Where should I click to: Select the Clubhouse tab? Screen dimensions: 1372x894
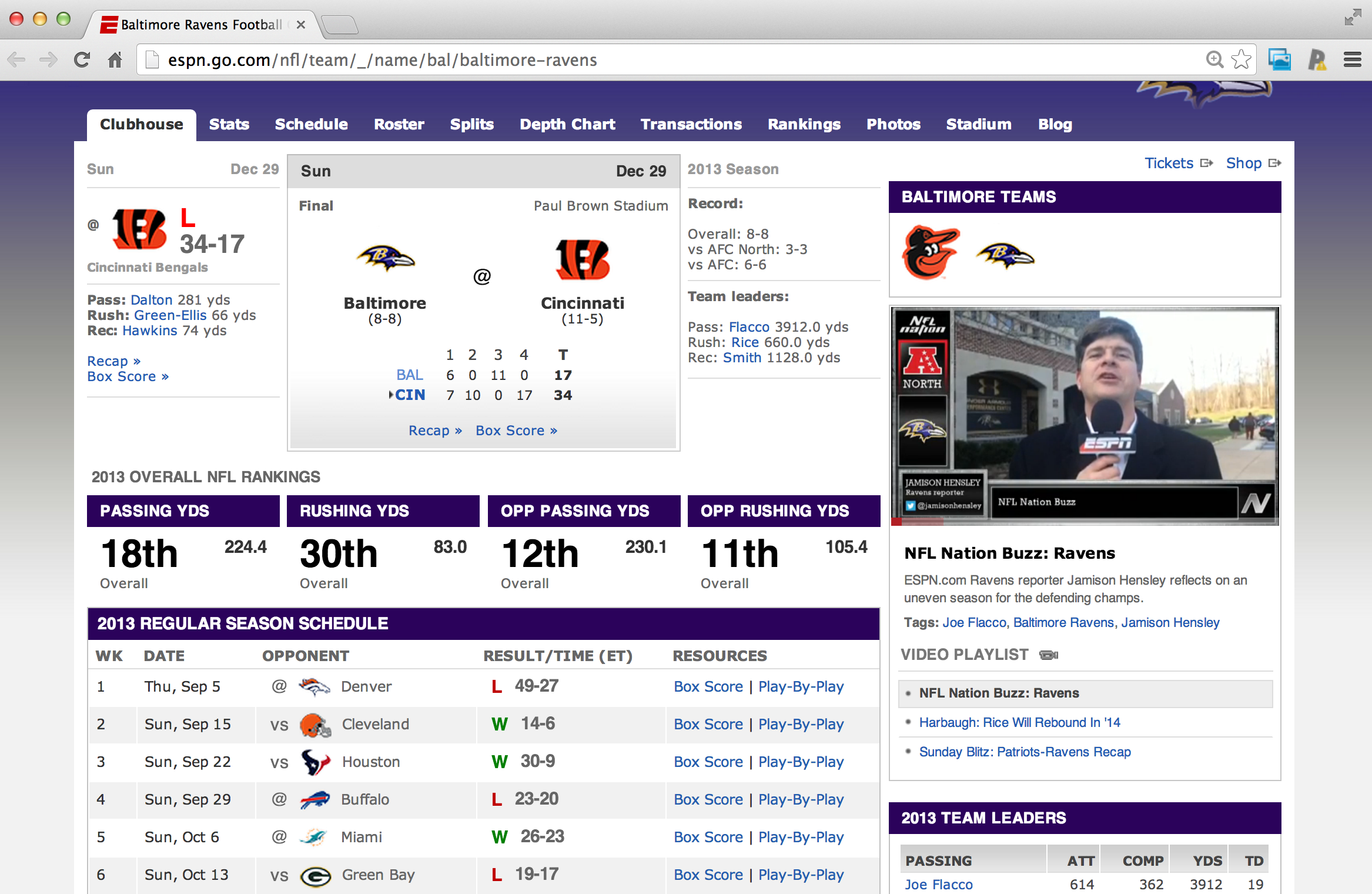pos(142,124)
